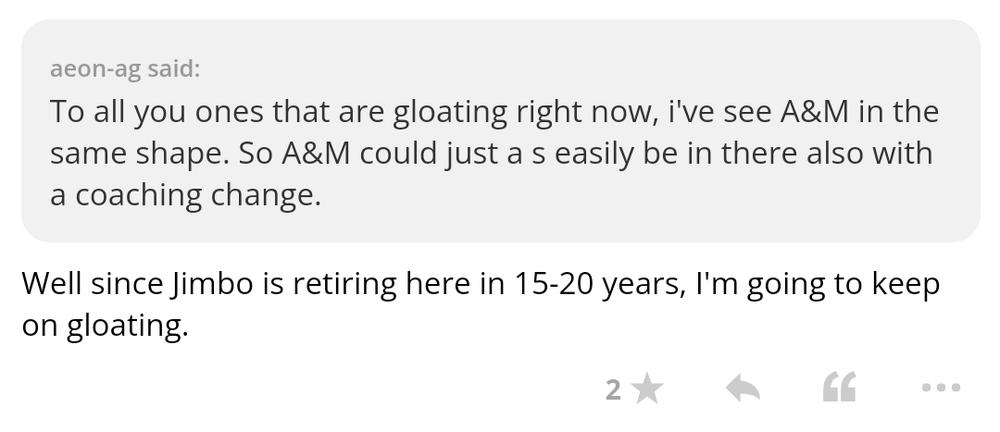Screen dimensions: 1000x432
Task: Reply using the curved arrow icon
Action: (x=742, y=388)
